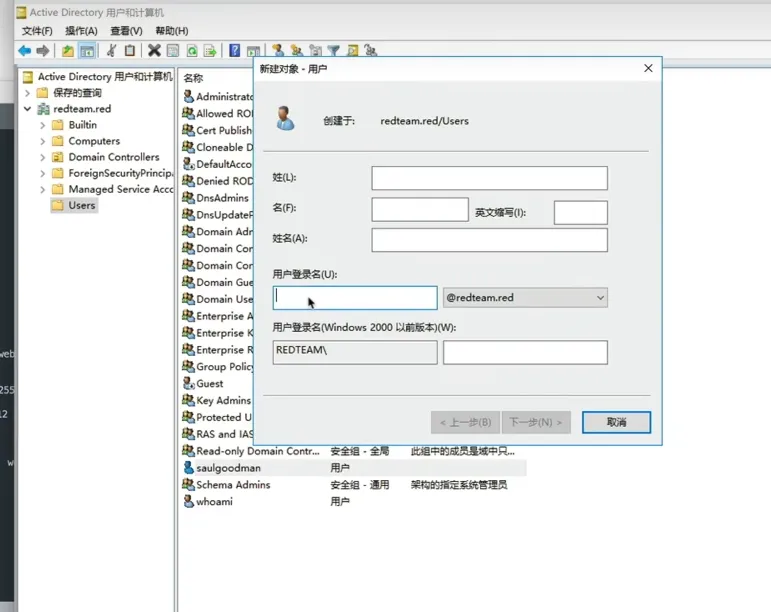Toggle the Show/Hide console tree icon
This screenshot has height=612, width=771.
87,51
